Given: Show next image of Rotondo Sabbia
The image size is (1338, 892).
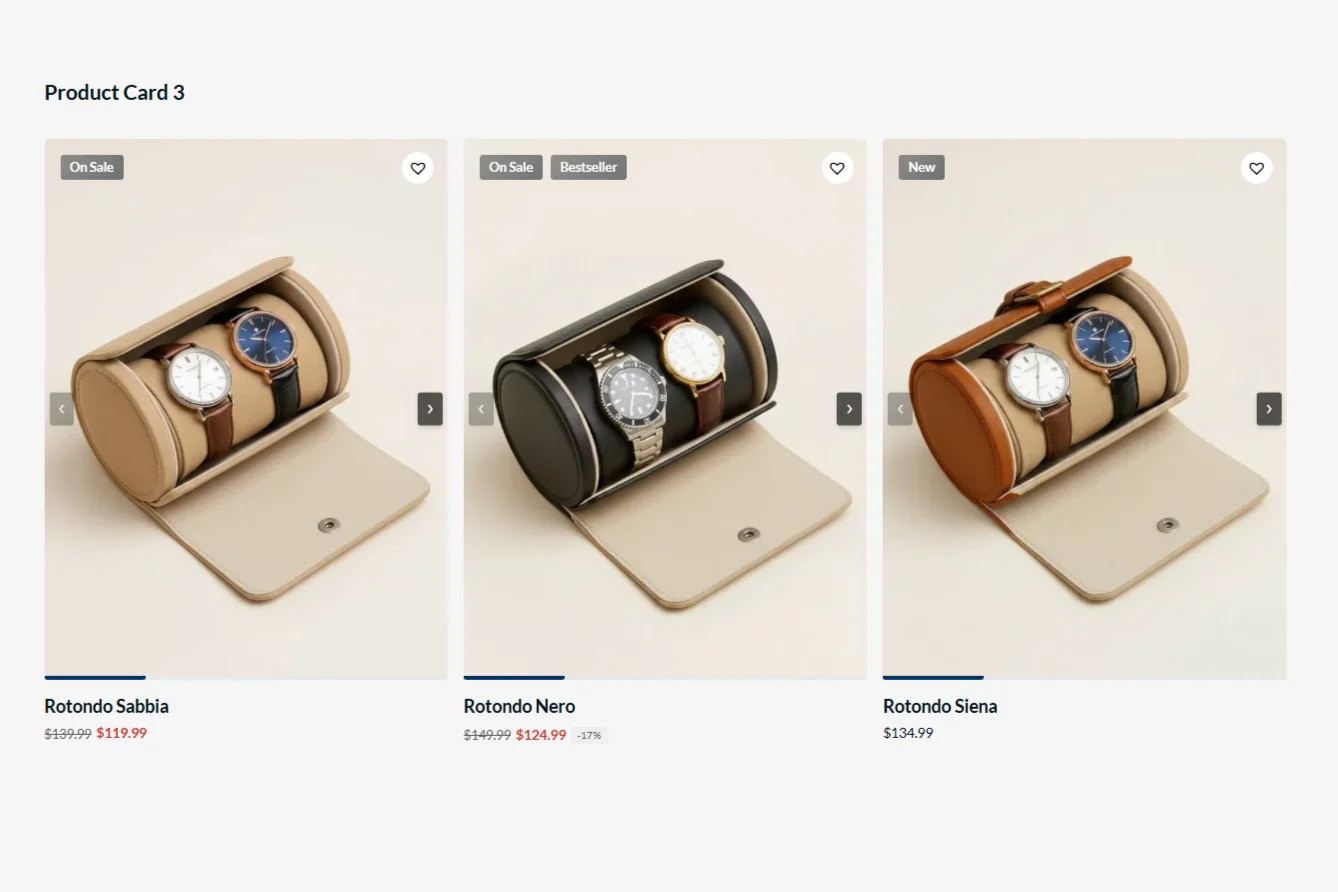Looking at the screenshot, I should pyautogui.click(x=430, y=409).
